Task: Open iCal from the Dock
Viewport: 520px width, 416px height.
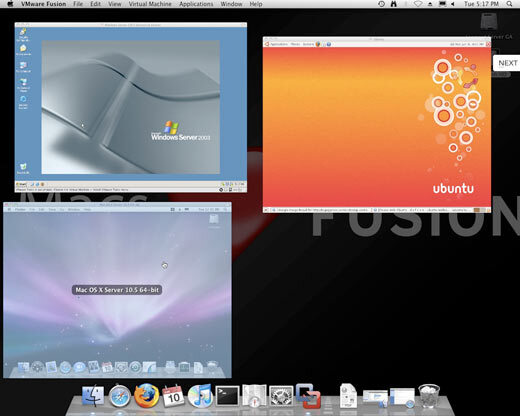Action: 173,396
